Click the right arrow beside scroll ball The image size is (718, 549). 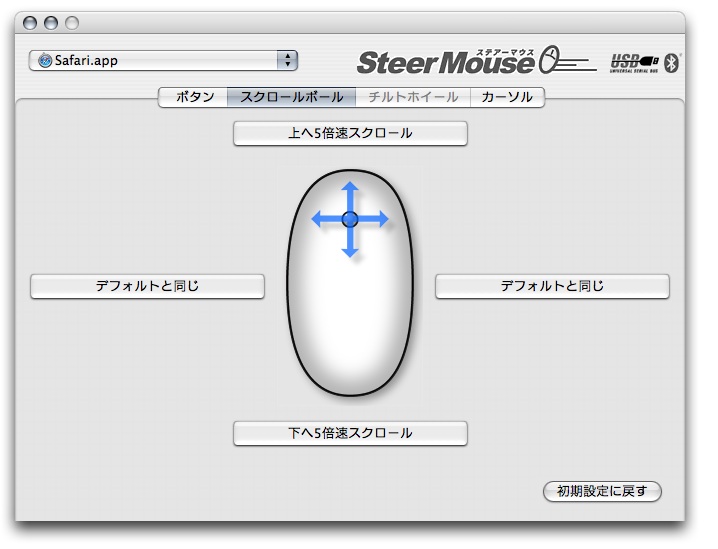(x=378, y=219)
